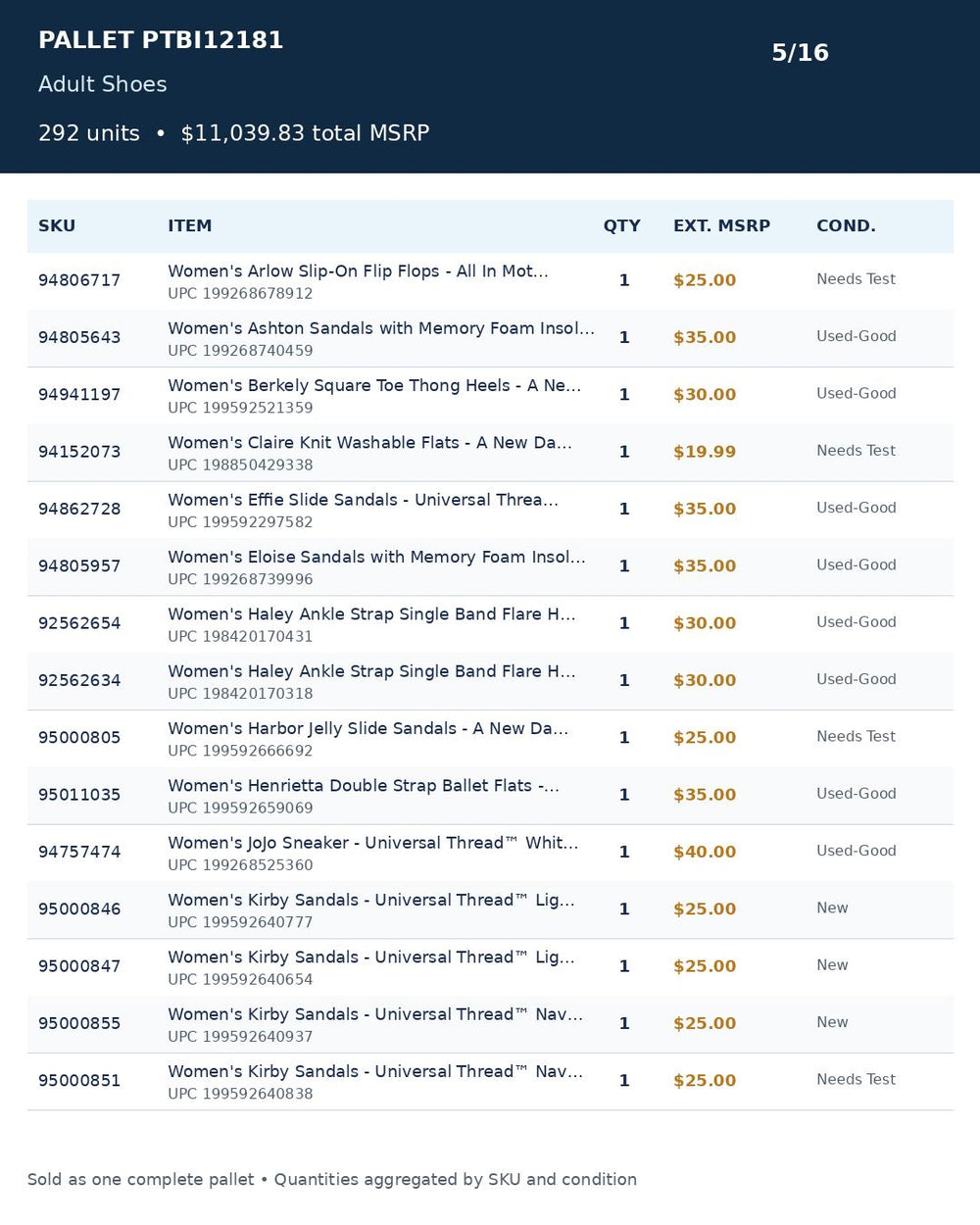Click the ITEM column header
Image resolution: width=980 pixels, height=1225 pixels.
pos(189,226)
